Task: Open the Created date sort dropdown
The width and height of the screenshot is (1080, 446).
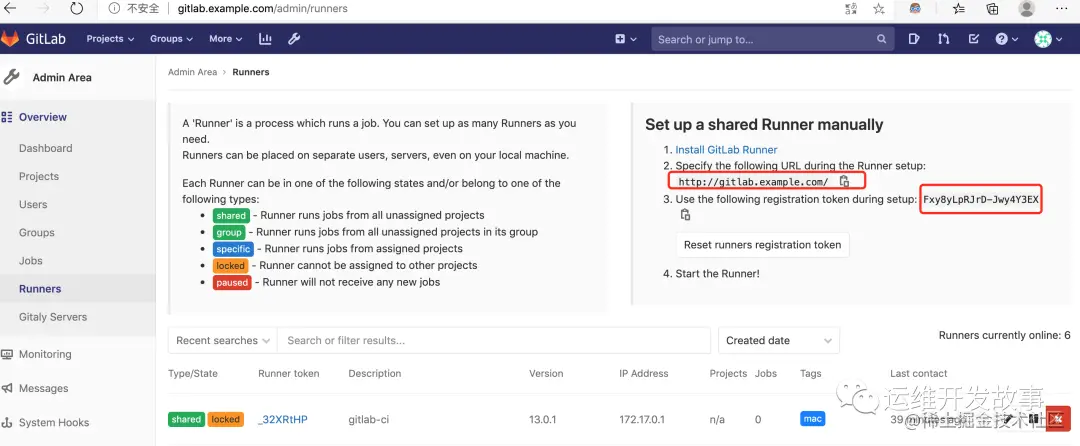Action: (x=778, y=341)
